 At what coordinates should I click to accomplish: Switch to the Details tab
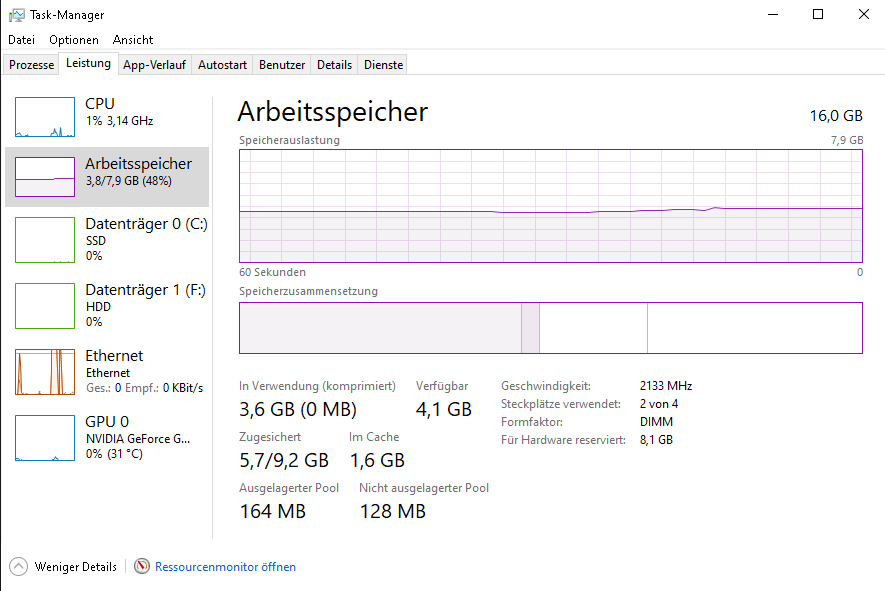click(334, 65)
